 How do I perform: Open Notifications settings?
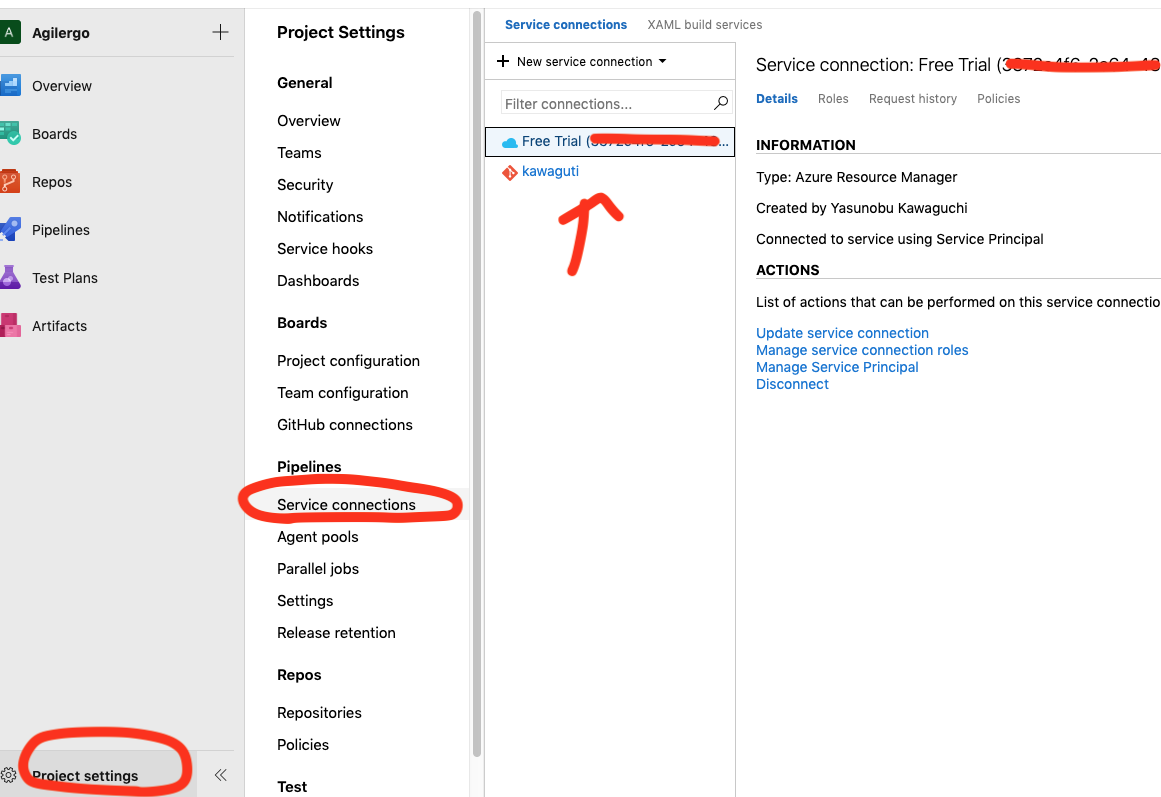click(x=320, y=217)
